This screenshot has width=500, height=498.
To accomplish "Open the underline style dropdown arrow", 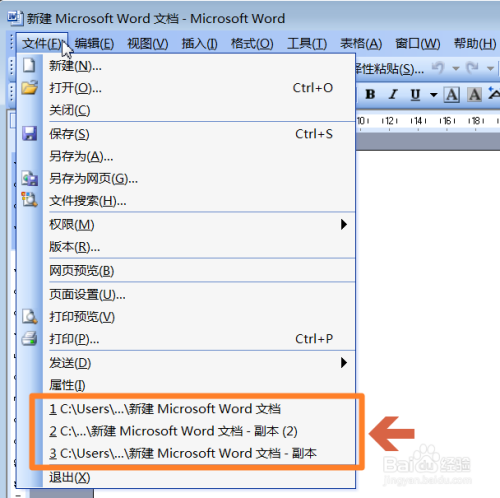I will point(433,95).
